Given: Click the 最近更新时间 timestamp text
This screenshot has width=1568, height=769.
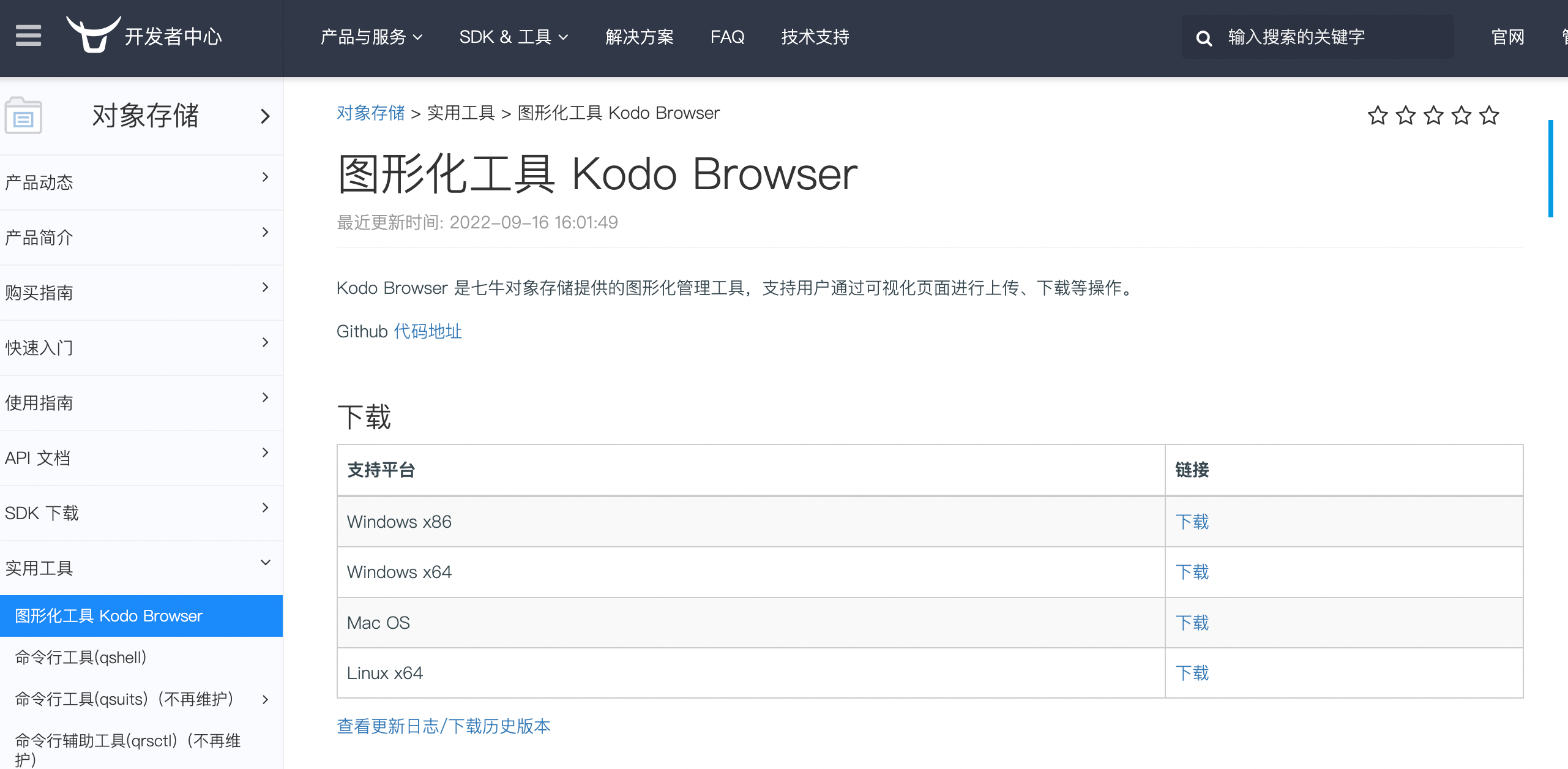Looking at the screenshot, I should click(477, 222).
